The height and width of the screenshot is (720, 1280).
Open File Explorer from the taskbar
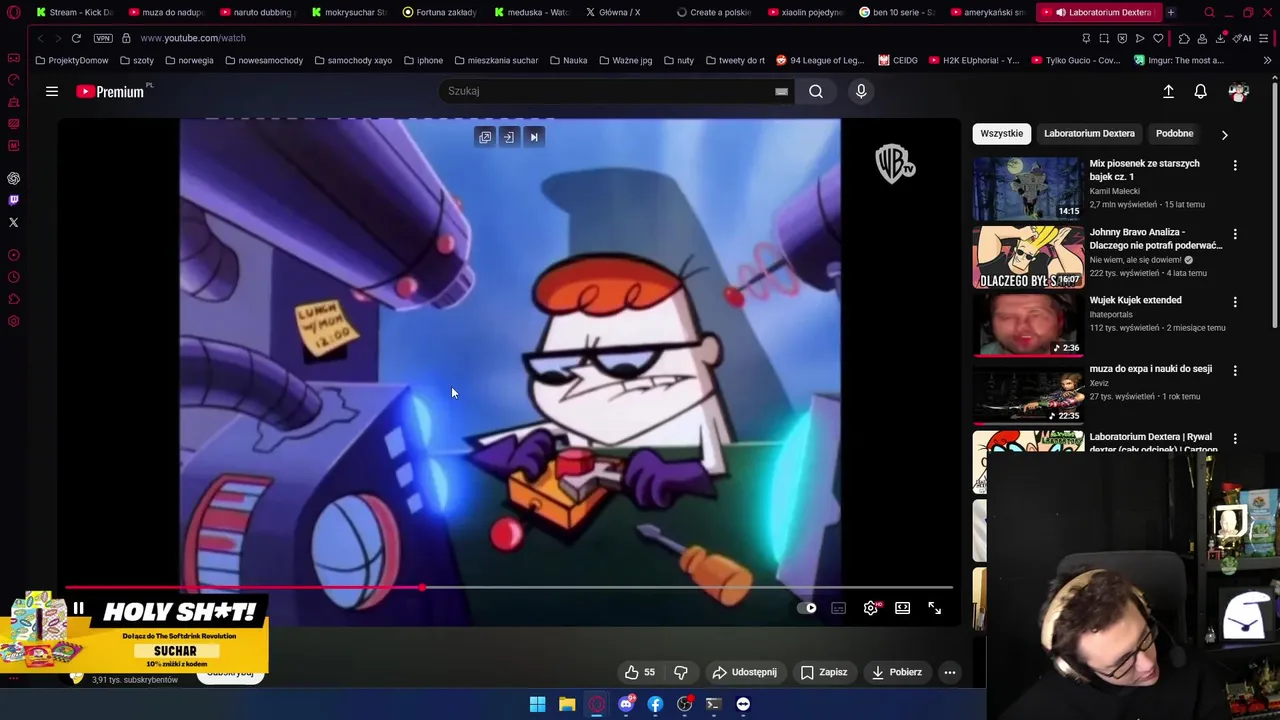tap(567, 704)
